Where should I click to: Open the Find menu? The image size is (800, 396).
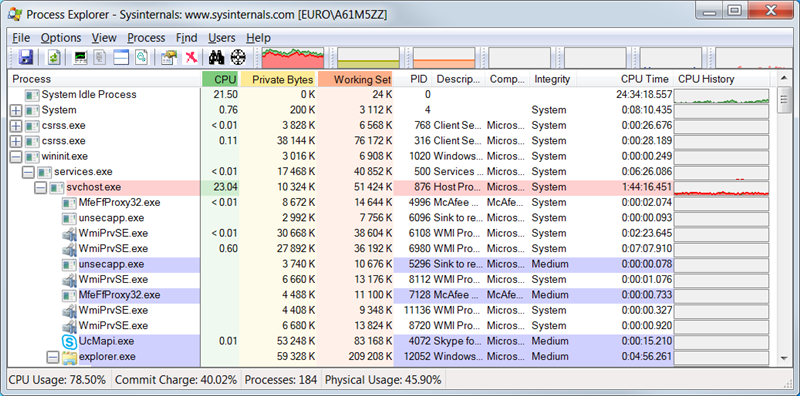[x=187, y=38]
